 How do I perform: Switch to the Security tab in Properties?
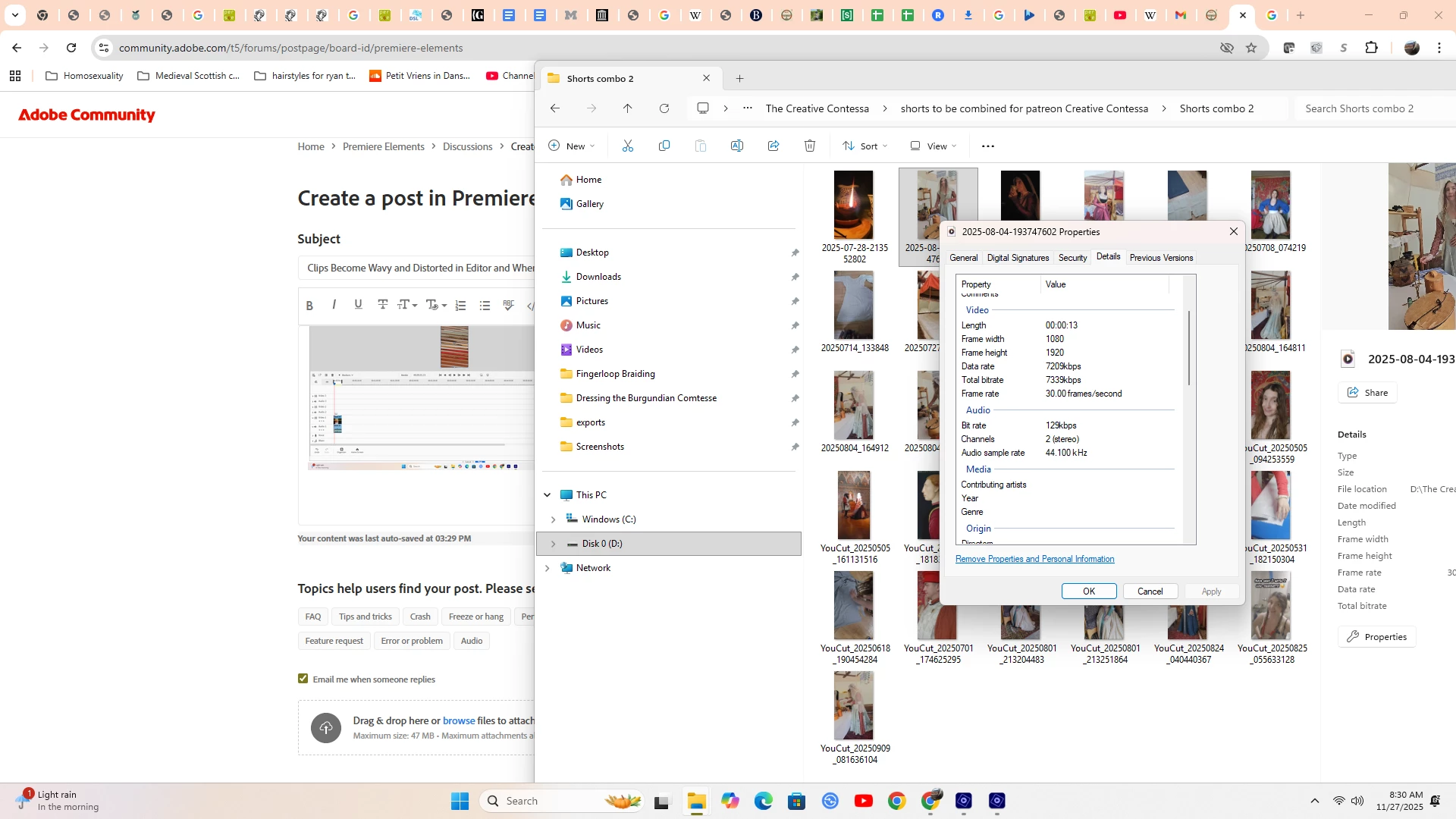(x=1072, y=258)
